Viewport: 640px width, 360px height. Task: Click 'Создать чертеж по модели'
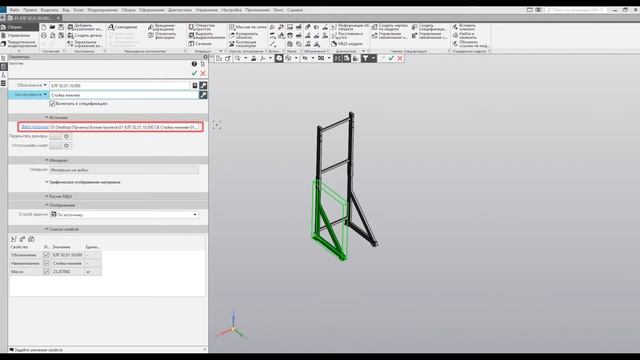390,27
